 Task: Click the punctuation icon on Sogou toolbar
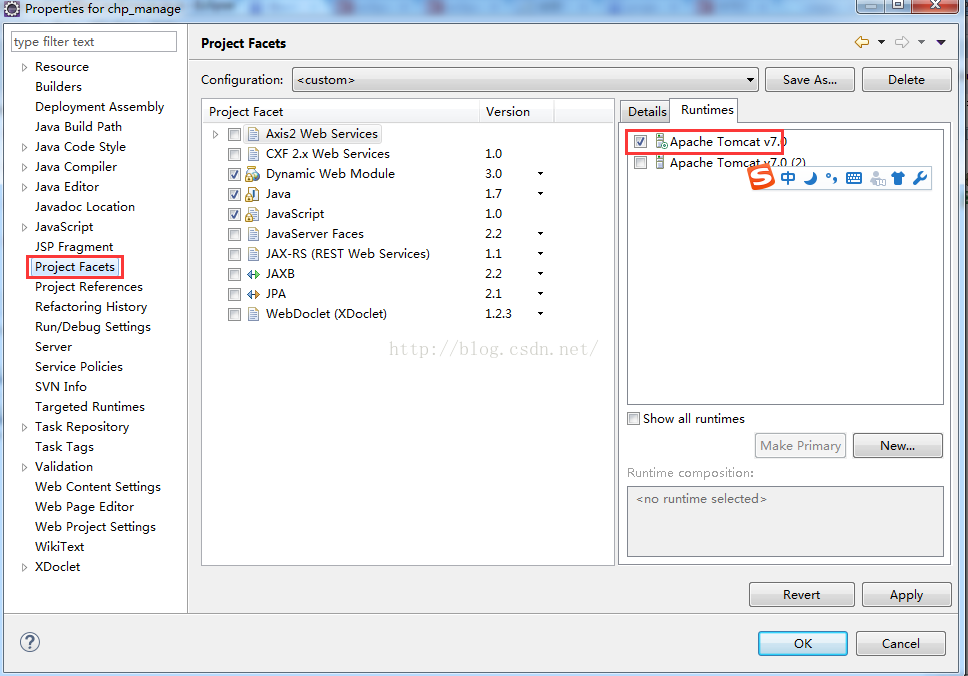(832, 178)
